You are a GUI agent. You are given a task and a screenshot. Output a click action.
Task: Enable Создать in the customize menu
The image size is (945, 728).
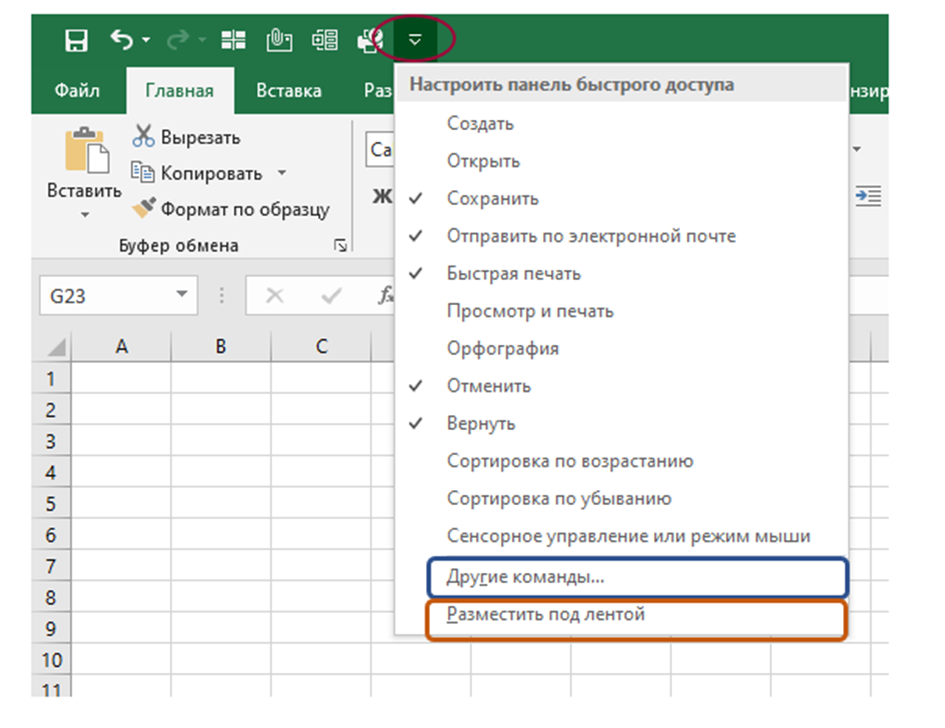tap(622, 124)
